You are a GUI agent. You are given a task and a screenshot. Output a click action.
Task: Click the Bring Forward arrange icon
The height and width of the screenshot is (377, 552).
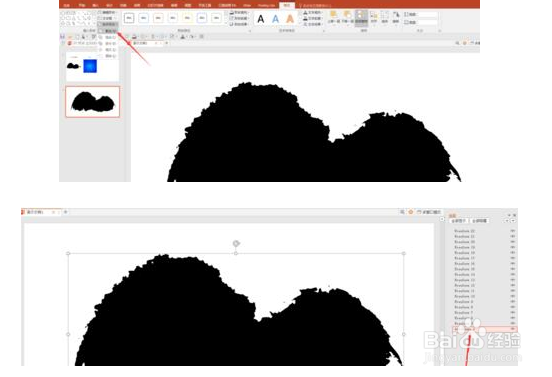coord(333,17)
